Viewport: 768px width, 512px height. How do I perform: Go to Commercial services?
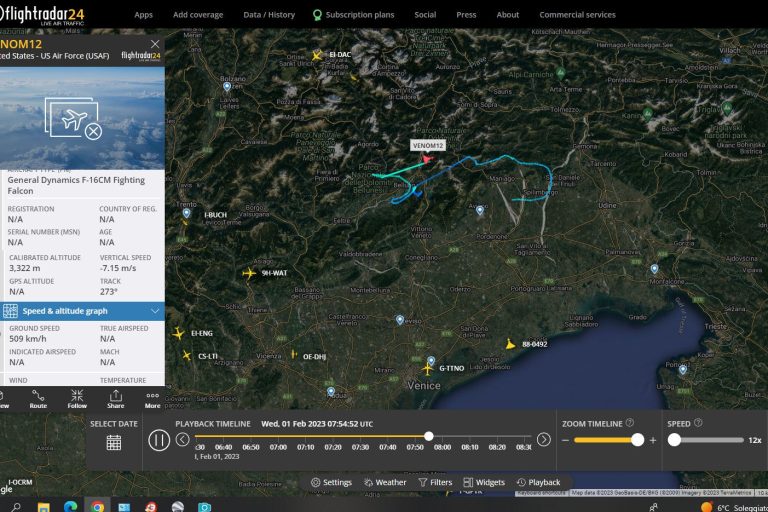(x=577, y=15)
